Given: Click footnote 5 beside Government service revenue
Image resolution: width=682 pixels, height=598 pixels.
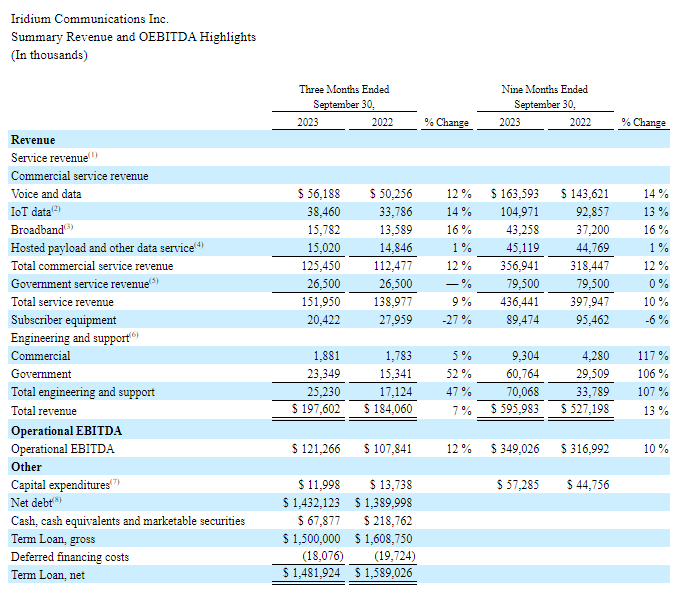Looking at the screenshot, I should 154,281.
